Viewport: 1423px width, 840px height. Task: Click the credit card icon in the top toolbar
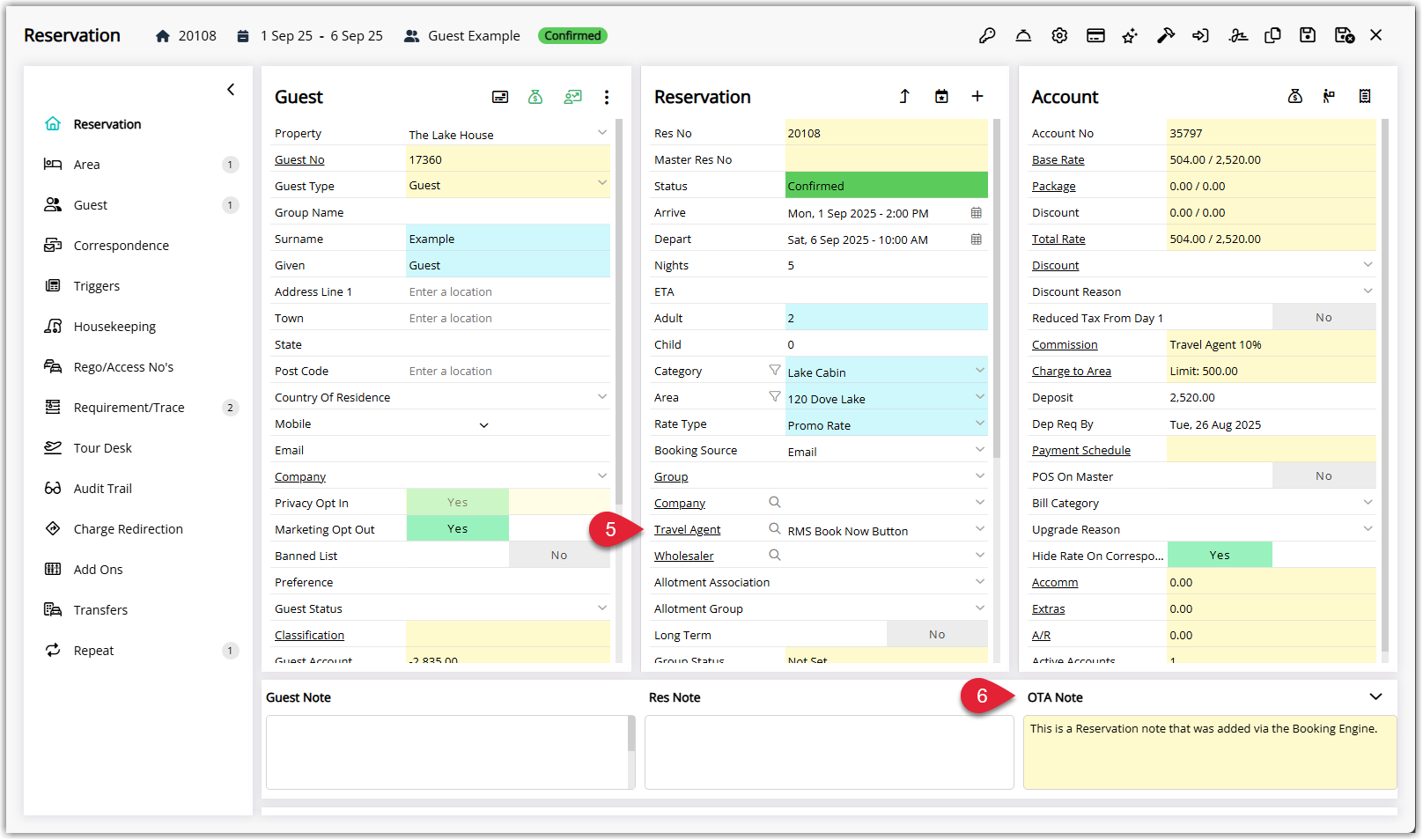pyautogui.click(x=1095, y=36)
